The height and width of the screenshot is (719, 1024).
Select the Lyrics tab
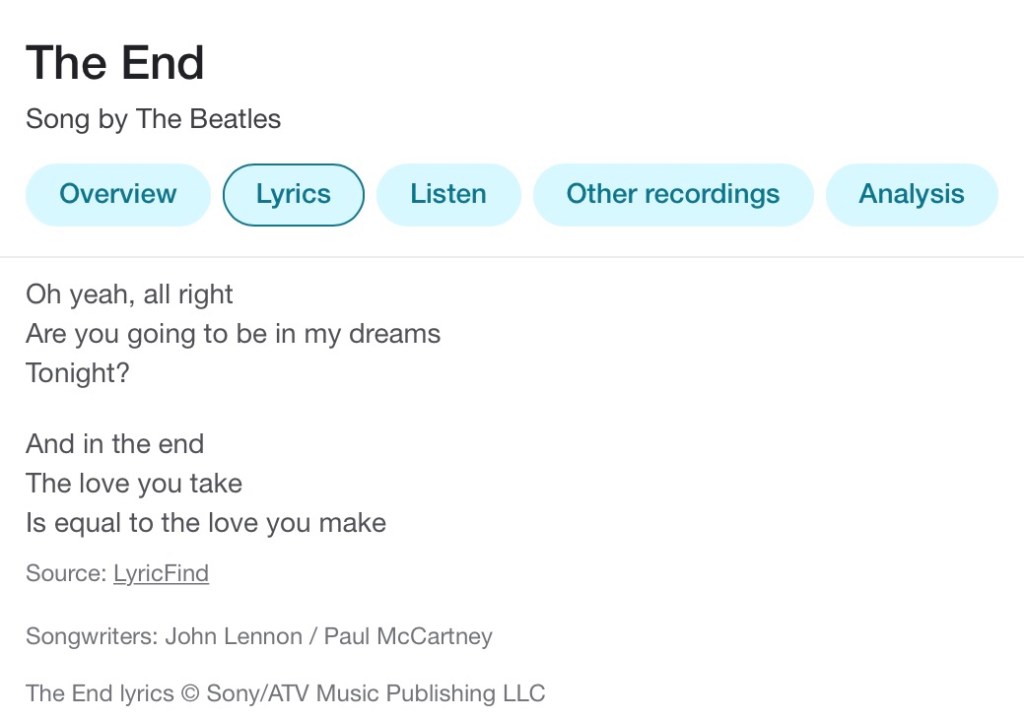293,194
